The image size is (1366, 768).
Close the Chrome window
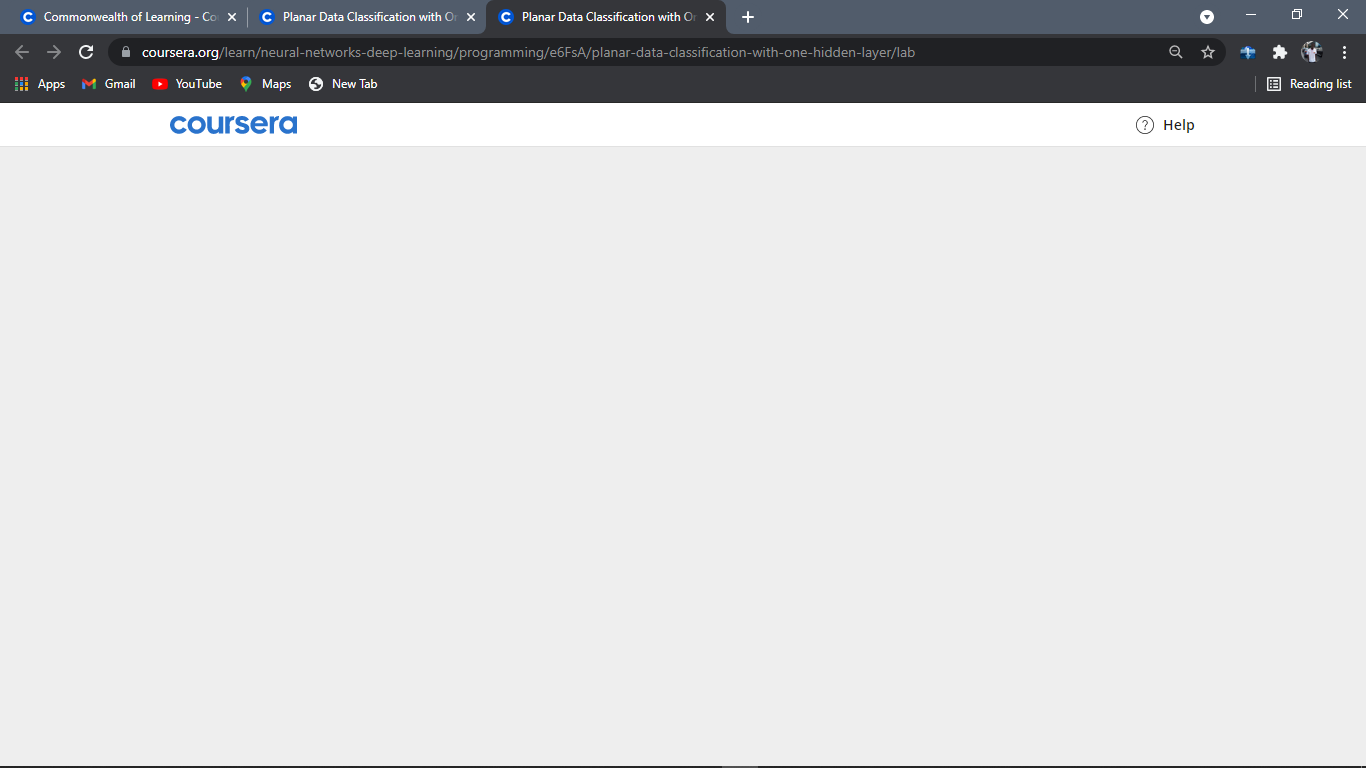click(1343, 15)
